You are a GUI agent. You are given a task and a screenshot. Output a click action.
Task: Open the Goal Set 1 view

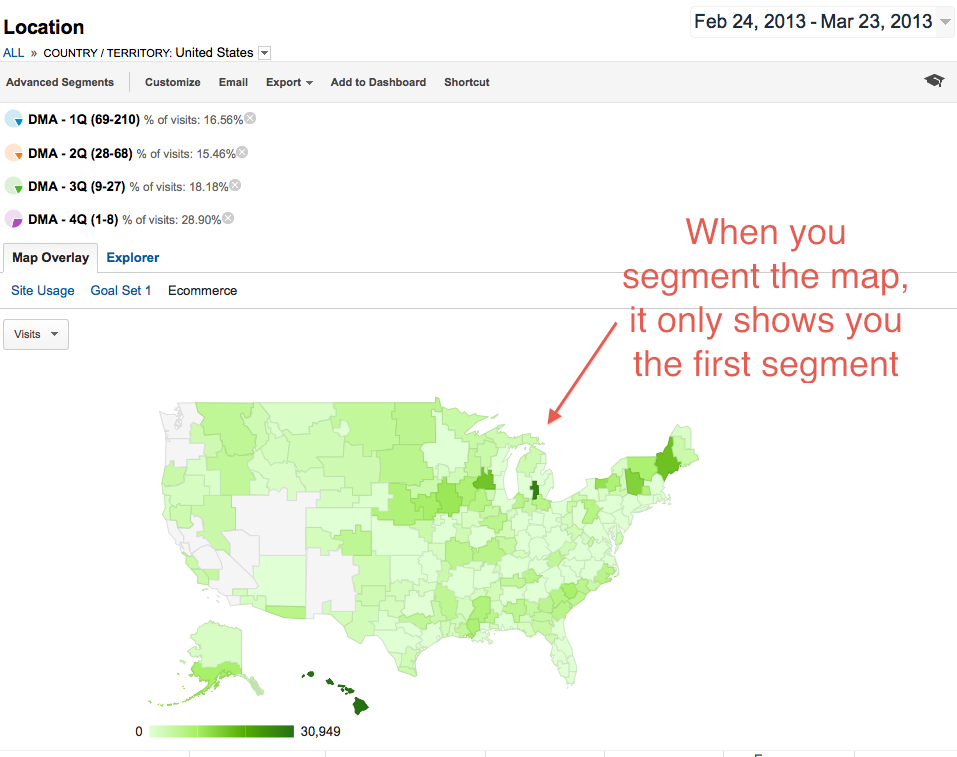(x=121, y=291)
